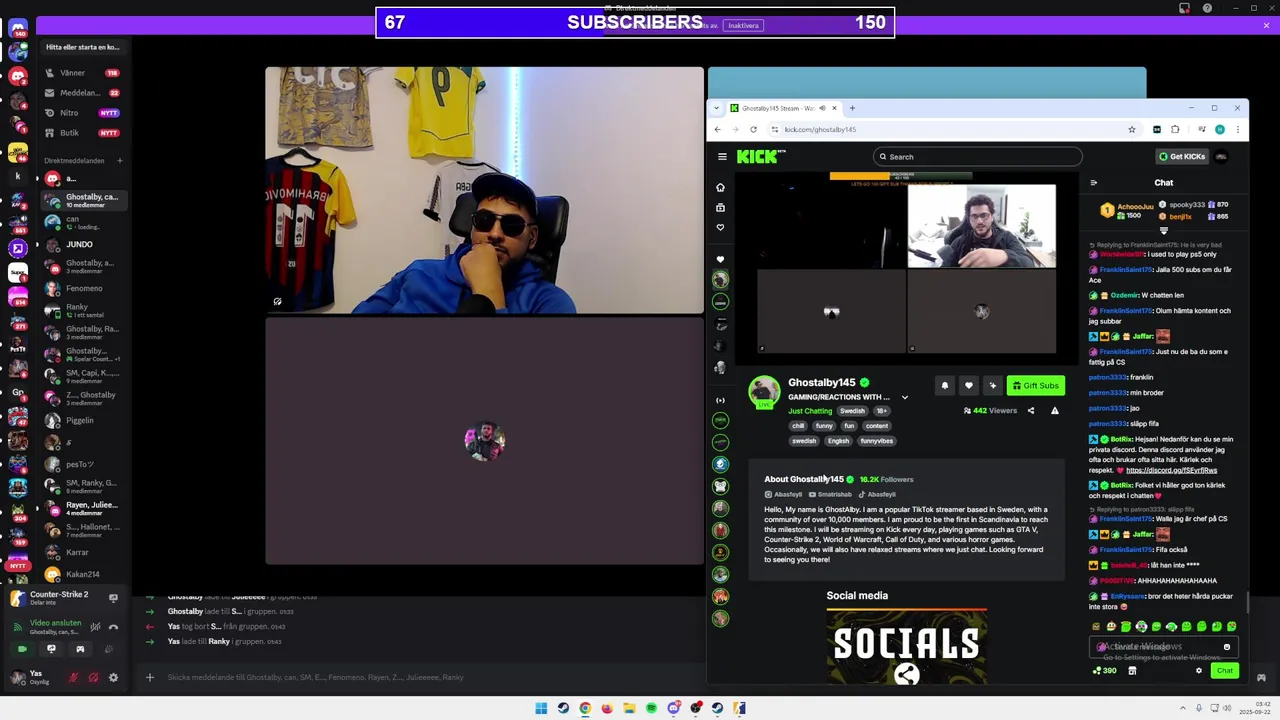Open Chrome extensions puzzle icon
Image resolution: width=1280 pixels, height=720 pixels.
tap(1175, 129)
